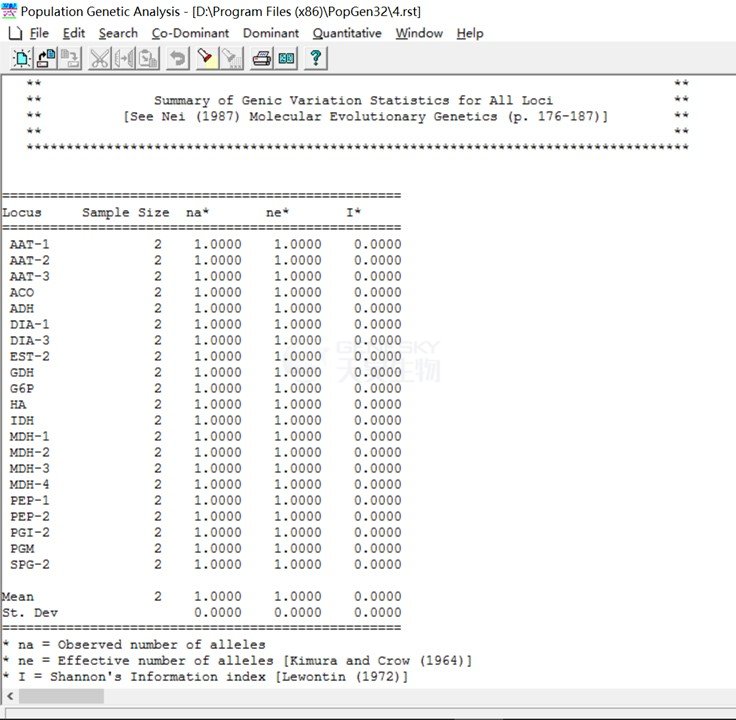This screenshot has height=720, width=736.
Task: Click the Paste clipboard toolbar icon
Action: [148, 59]
